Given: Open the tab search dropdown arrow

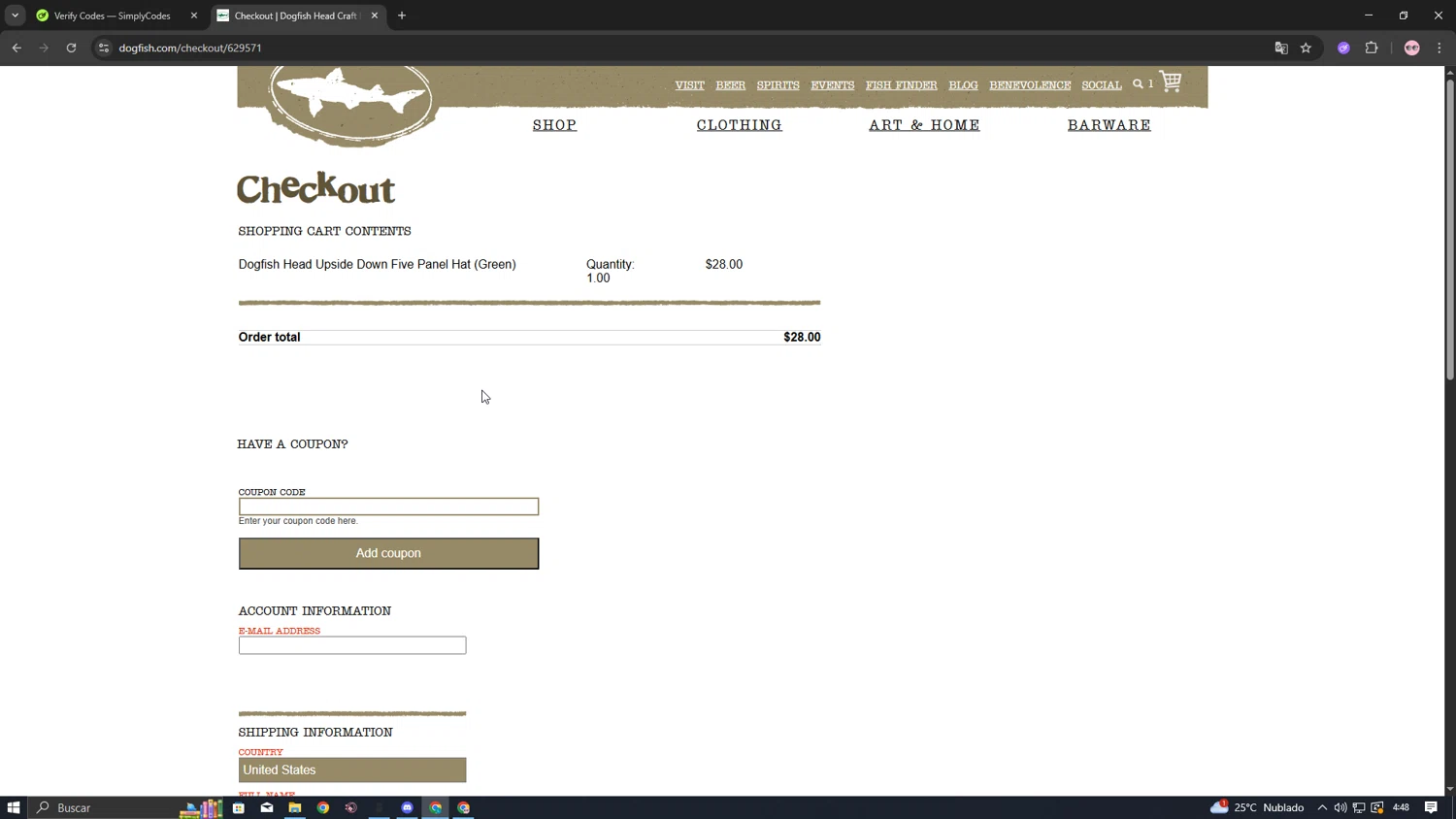Looking at the screenshot, I should pos(15,16).
